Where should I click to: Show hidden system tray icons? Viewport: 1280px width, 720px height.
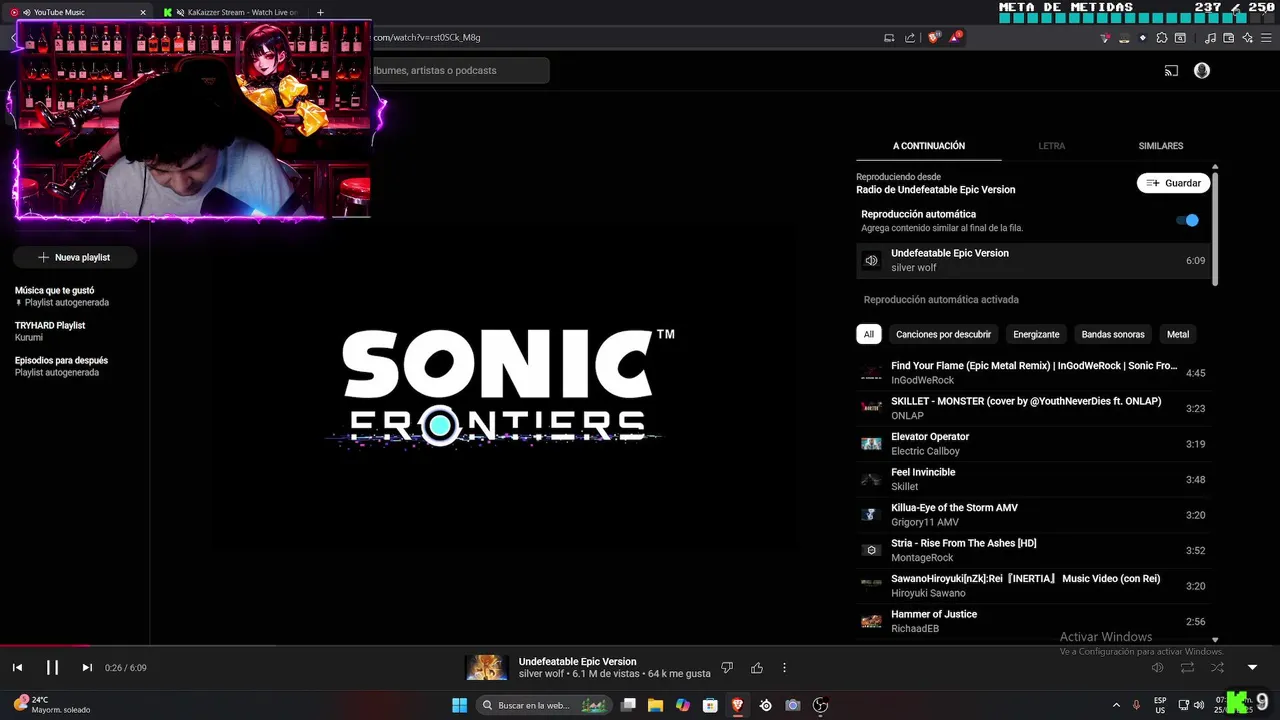[1116, 705]
